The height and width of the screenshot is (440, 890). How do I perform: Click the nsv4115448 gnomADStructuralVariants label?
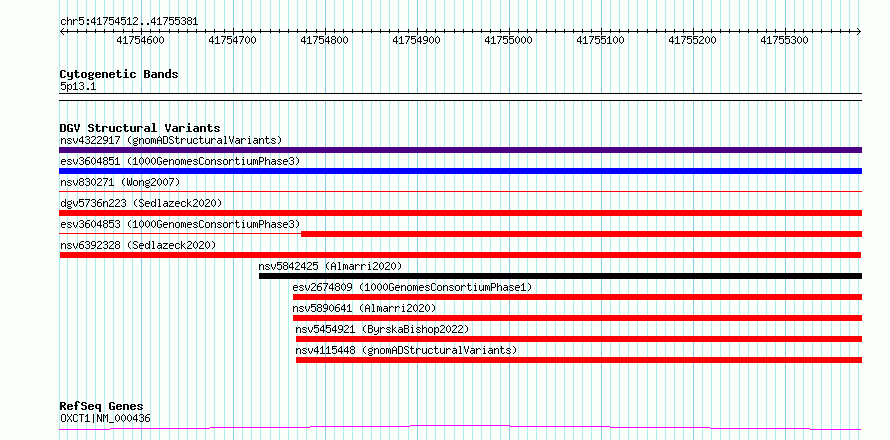406,350
